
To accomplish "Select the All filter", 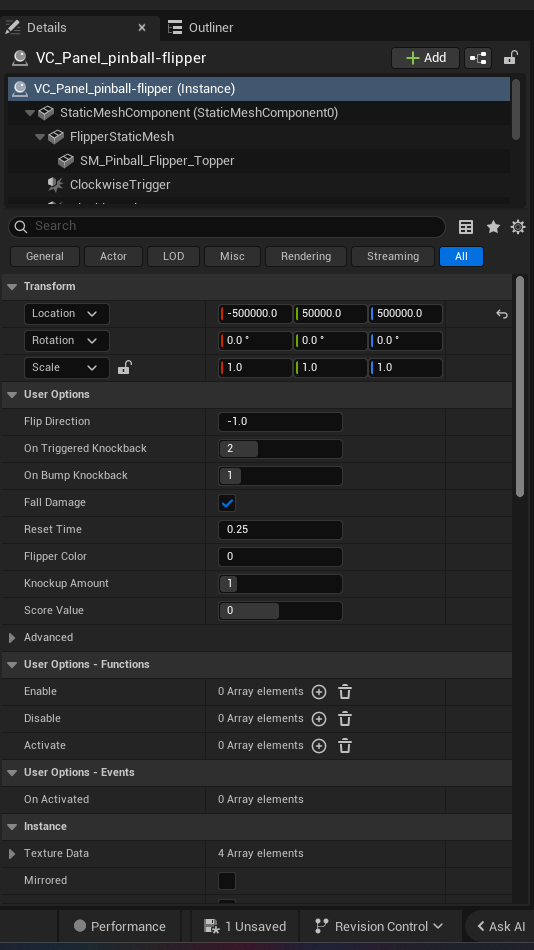I will pos(461,256).
